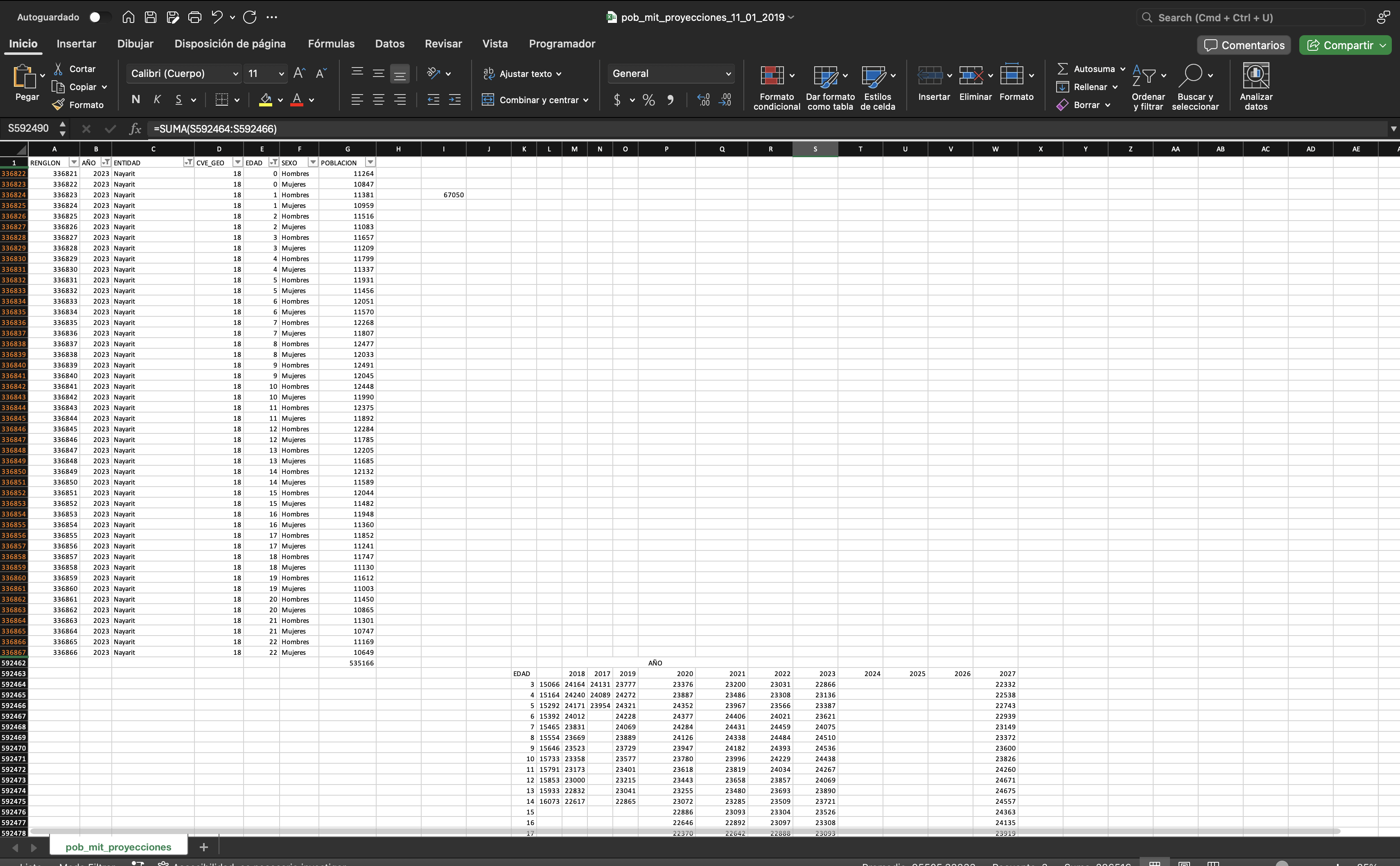Open font color dropdown arrow
Screen dimensions: 1400x866
click(x=312, y=100)
